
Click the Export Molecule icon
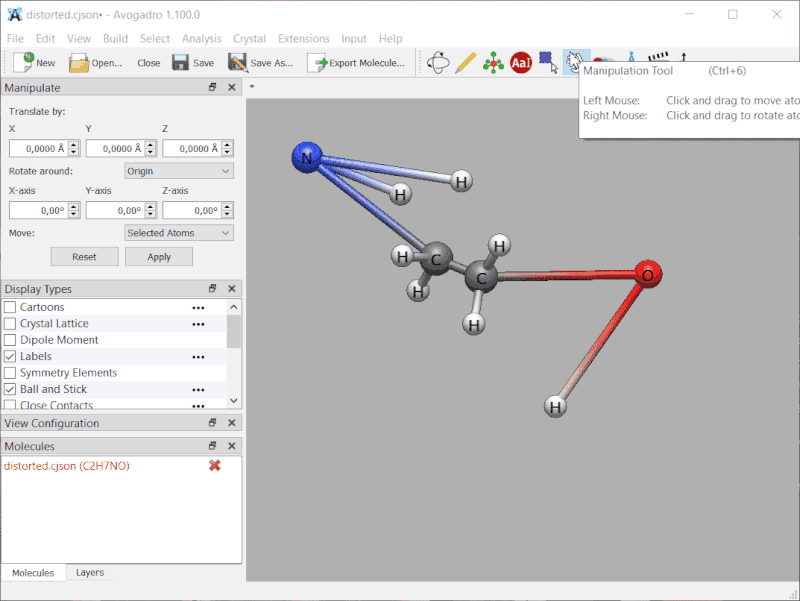tap(317, 63)
